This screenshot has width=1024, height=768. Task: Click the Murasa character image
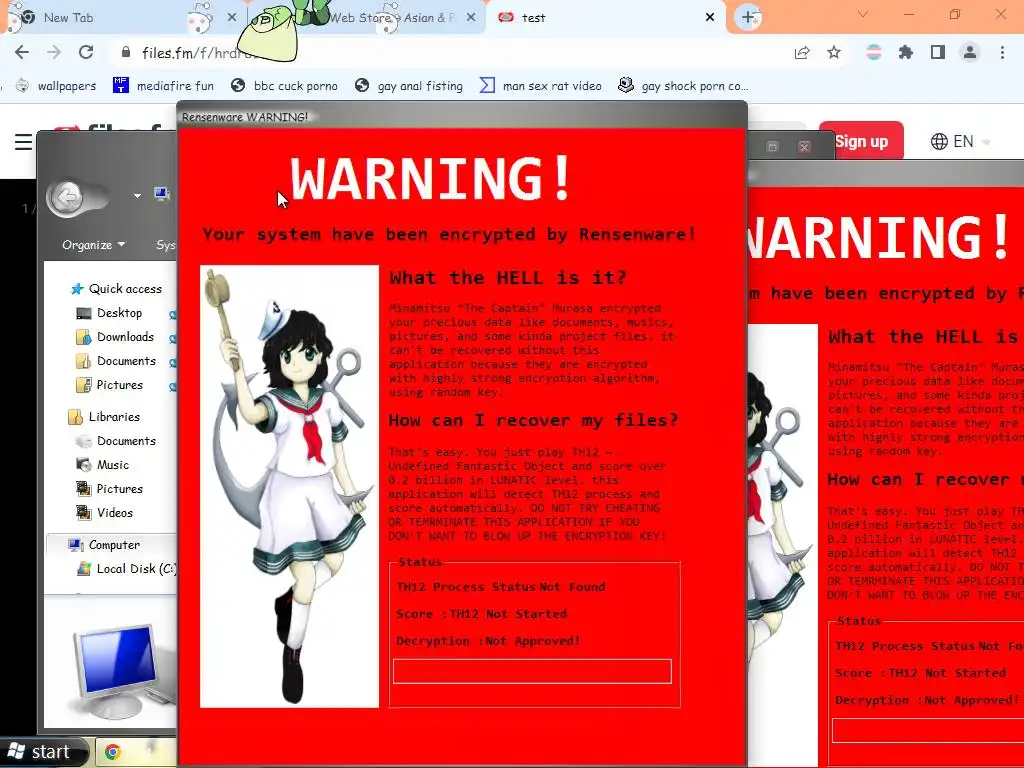click(x=289, y=486)
